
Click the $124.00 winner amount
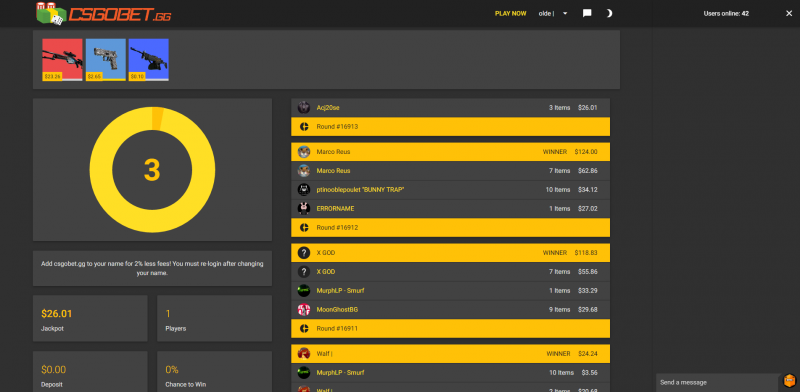coord(586,152)
